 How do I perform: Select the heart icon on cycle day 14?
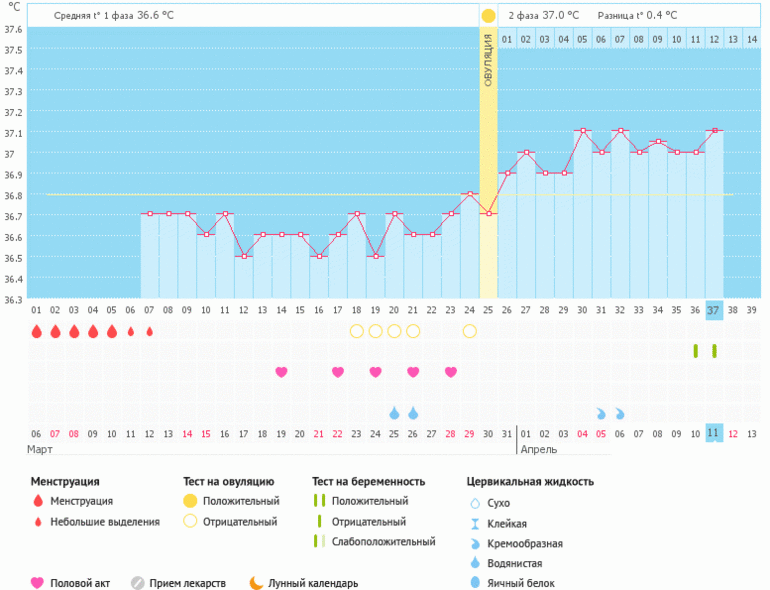pos(281,372)
